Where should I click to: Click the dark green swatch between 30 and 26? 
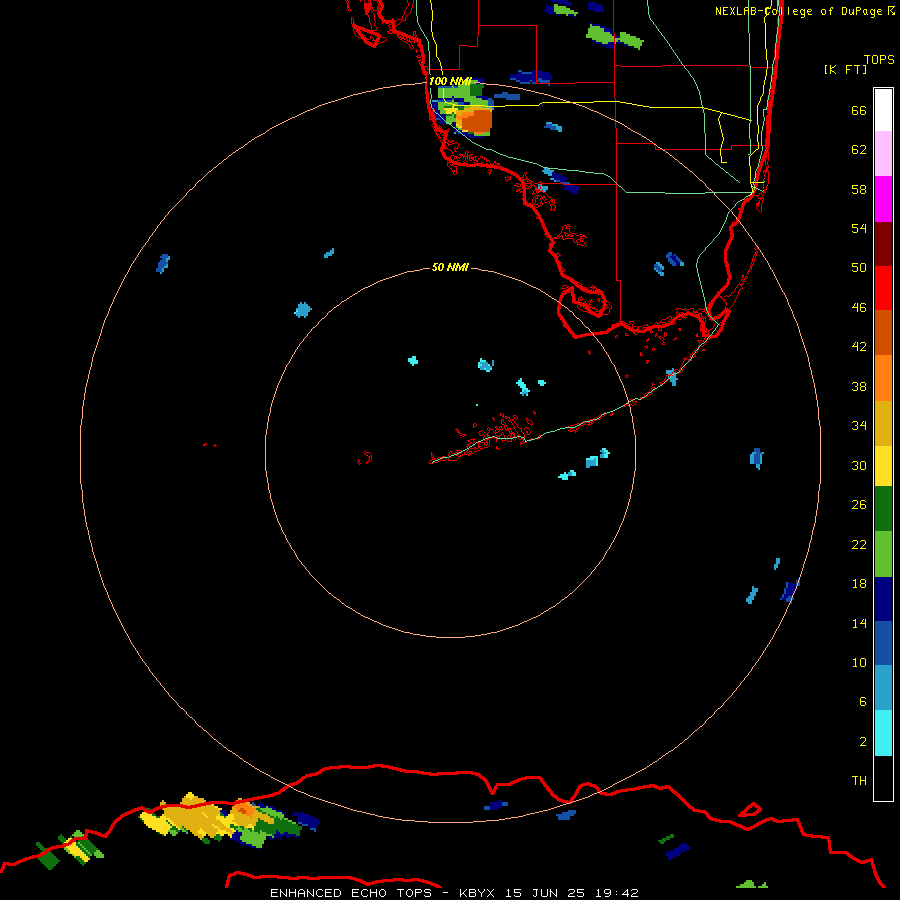(883, 509)
